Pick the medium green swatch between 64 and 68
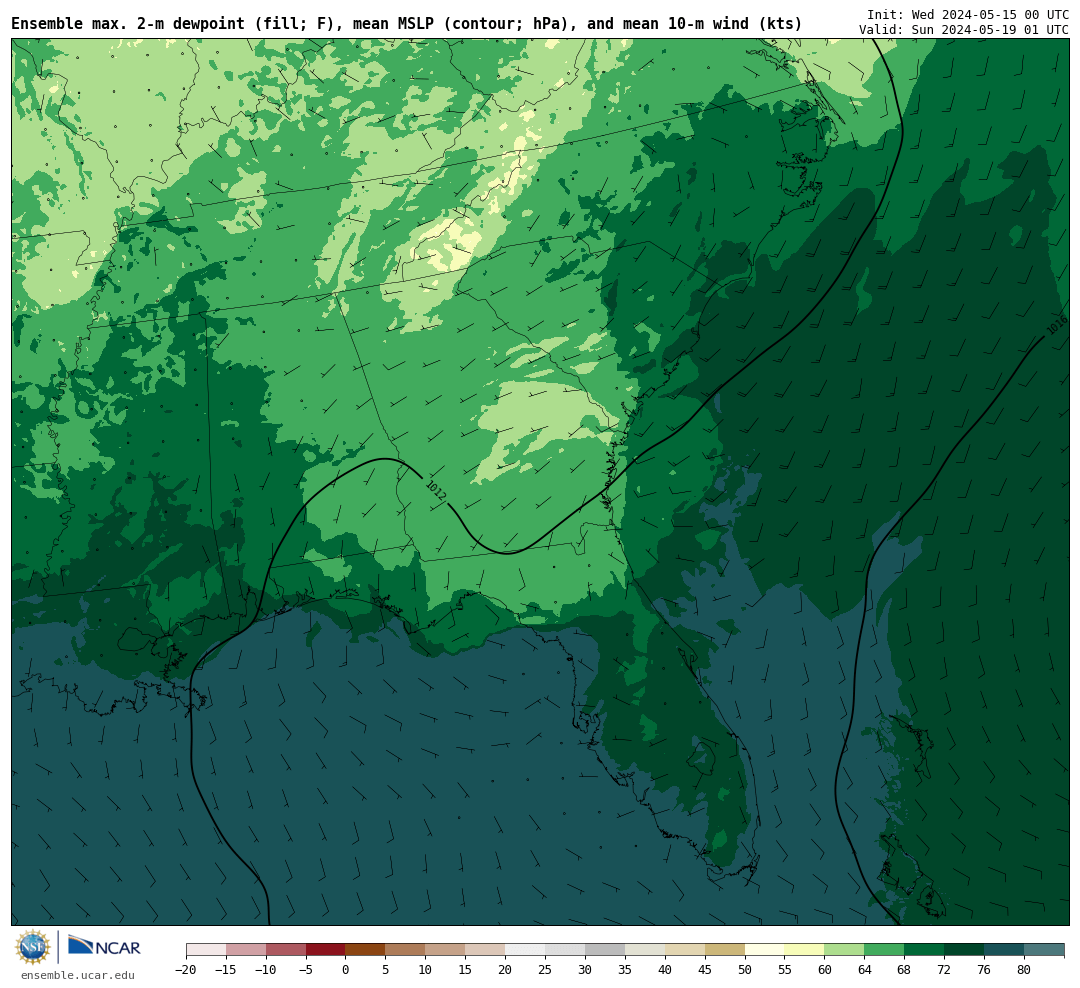 884,950
